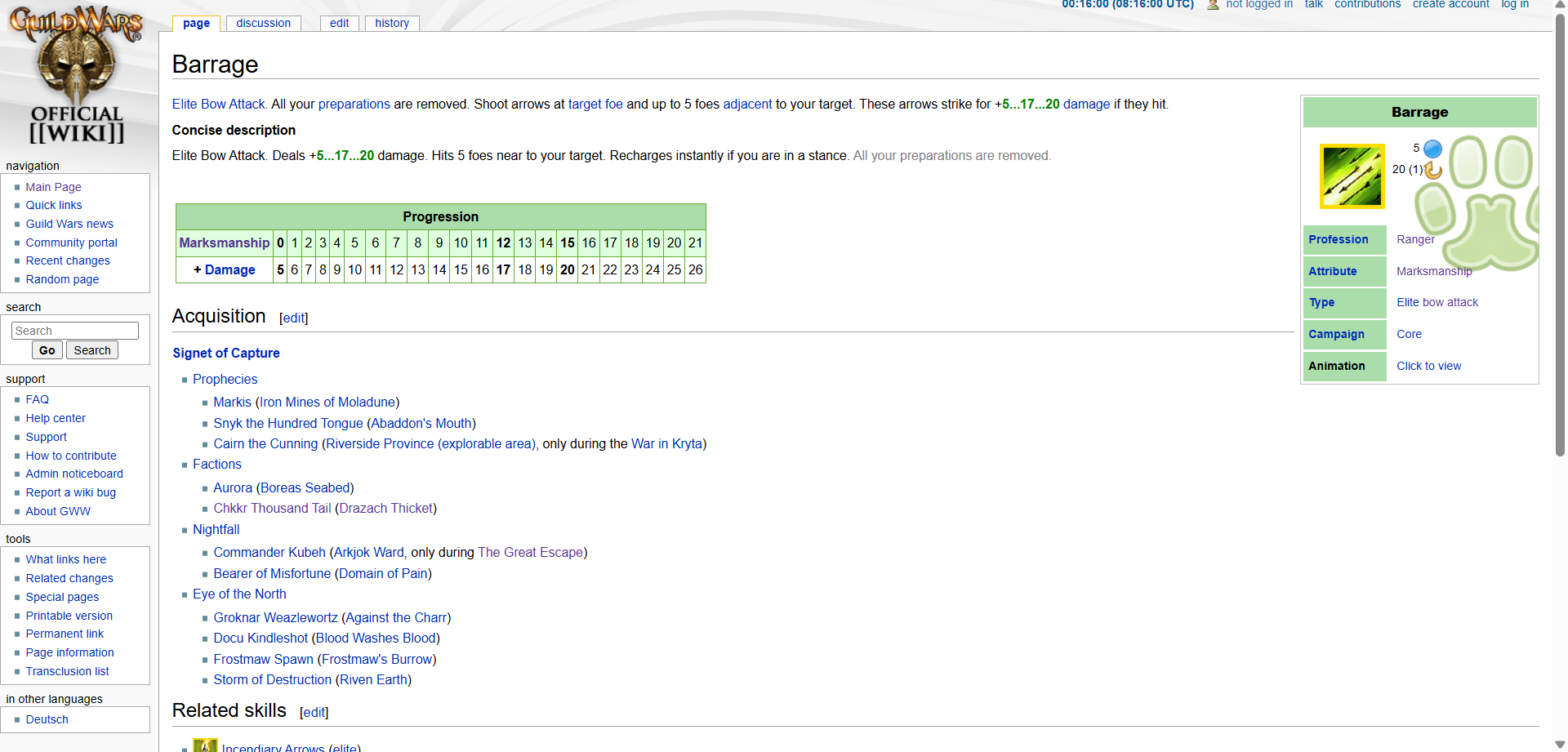The height and width of the screenshot is (752, 1568).
Task: Click the adjacent link in description
Action: coord(747,105)
